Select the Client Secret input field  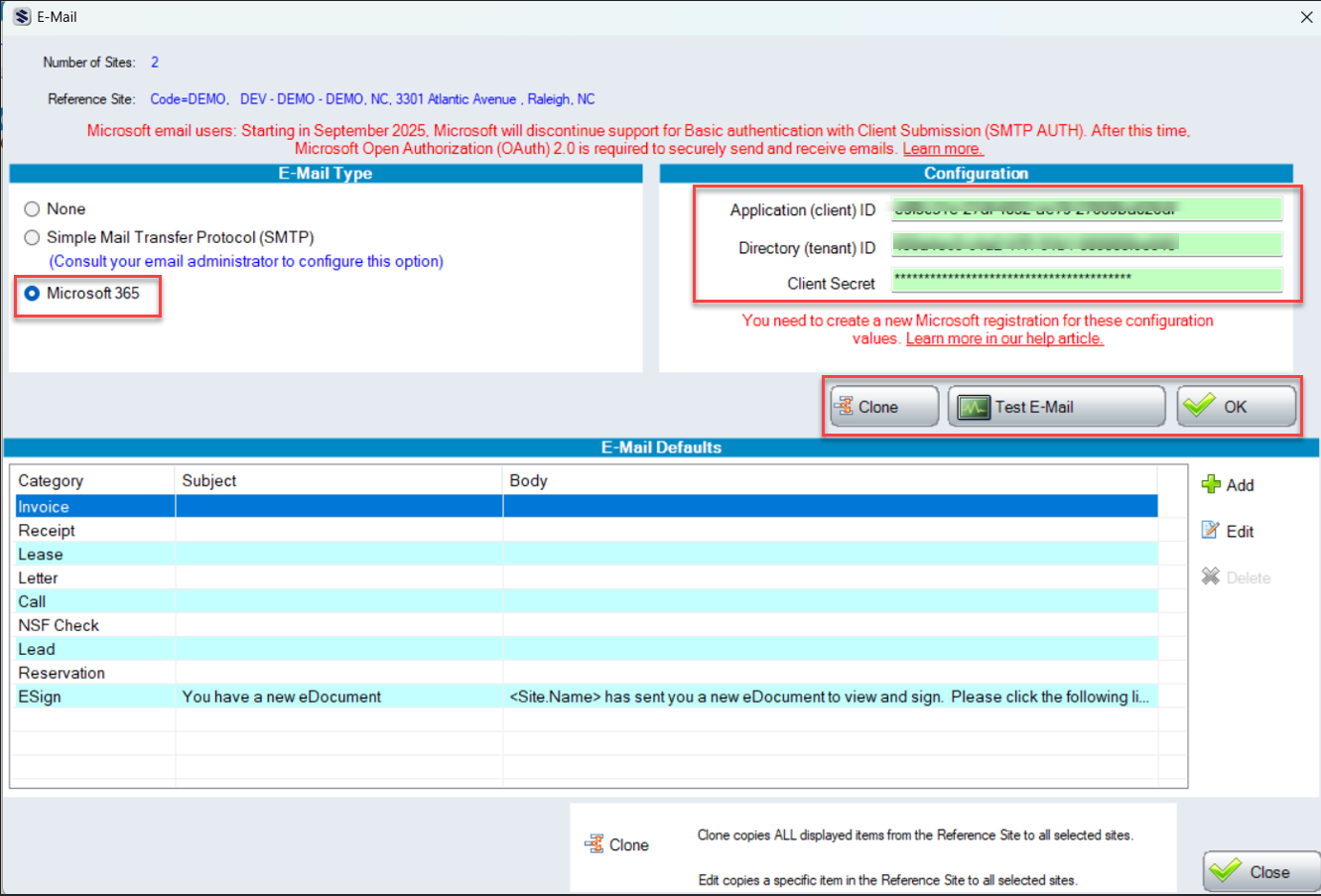tap(1087, 280)
